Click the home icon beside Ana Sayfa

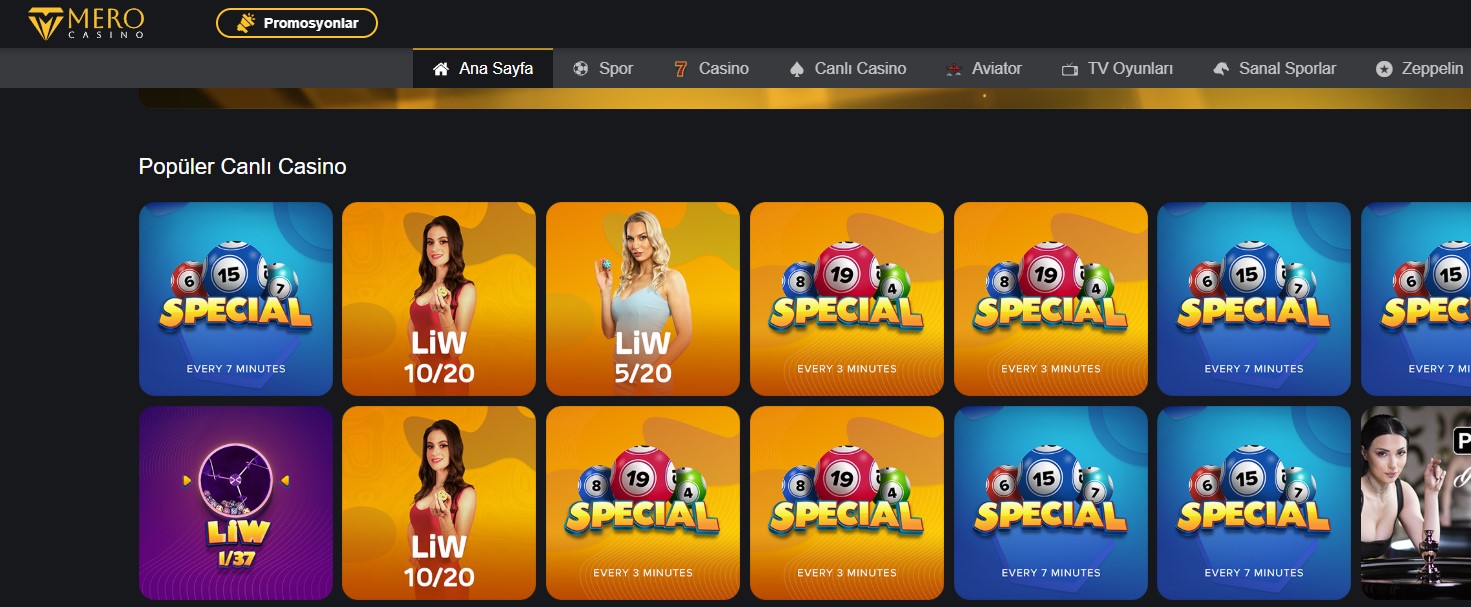(x=441, y=69)
